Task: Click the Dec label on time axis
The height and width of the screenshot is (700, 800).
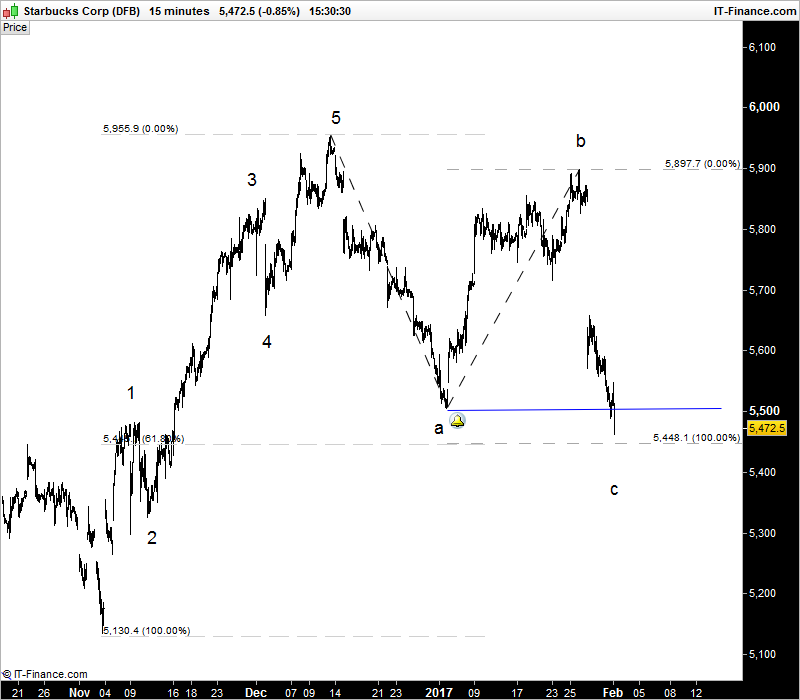Action: pos(256,692)
